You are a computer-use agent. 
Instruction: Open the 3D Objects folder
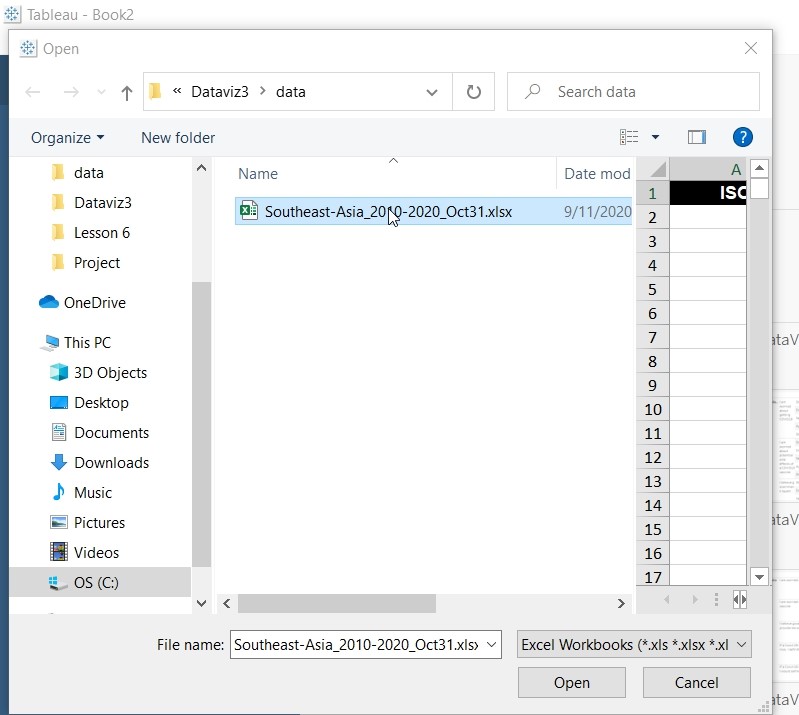point(110,373)
